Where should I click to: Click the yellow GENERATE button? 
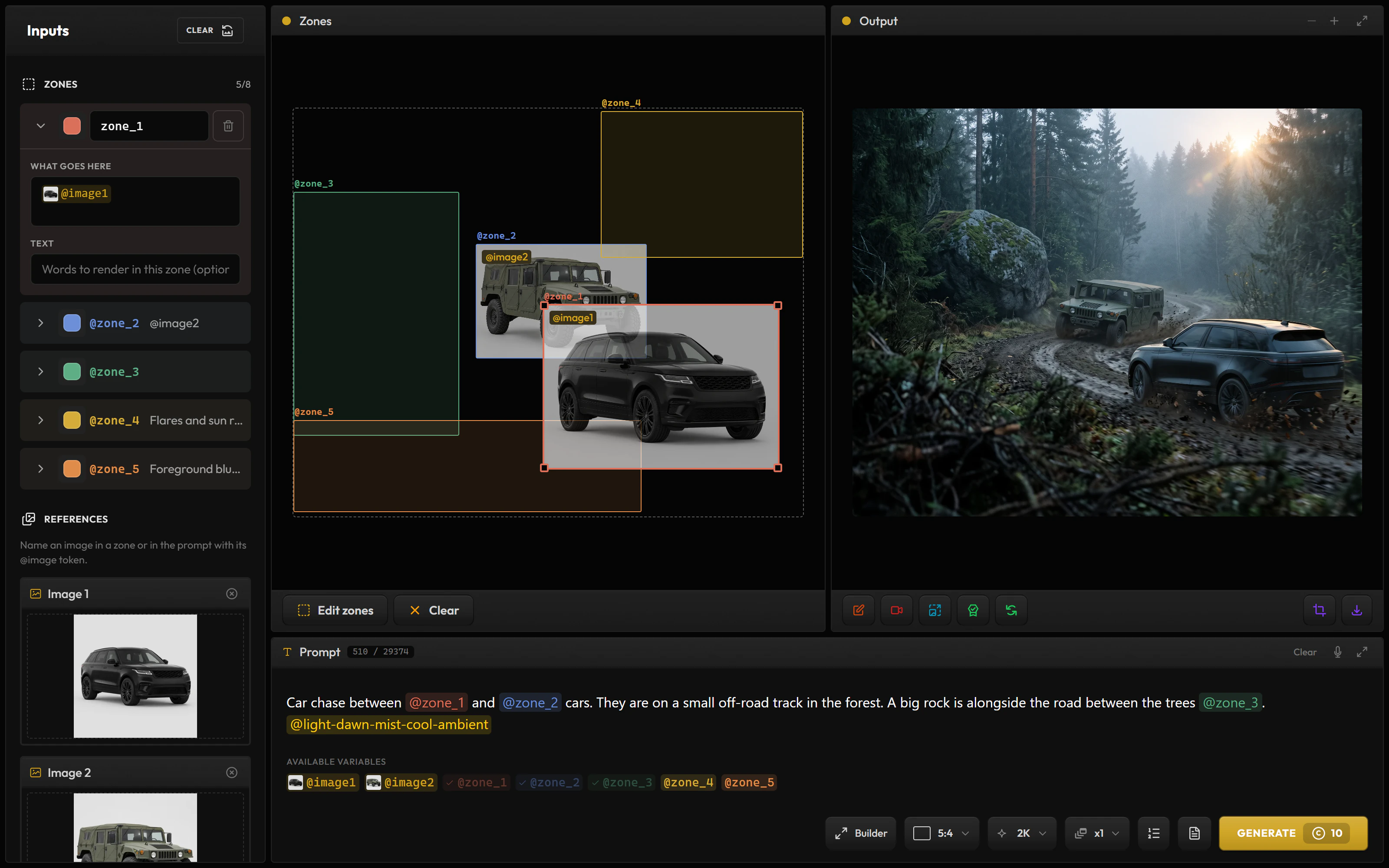[x=1293, y=833]
